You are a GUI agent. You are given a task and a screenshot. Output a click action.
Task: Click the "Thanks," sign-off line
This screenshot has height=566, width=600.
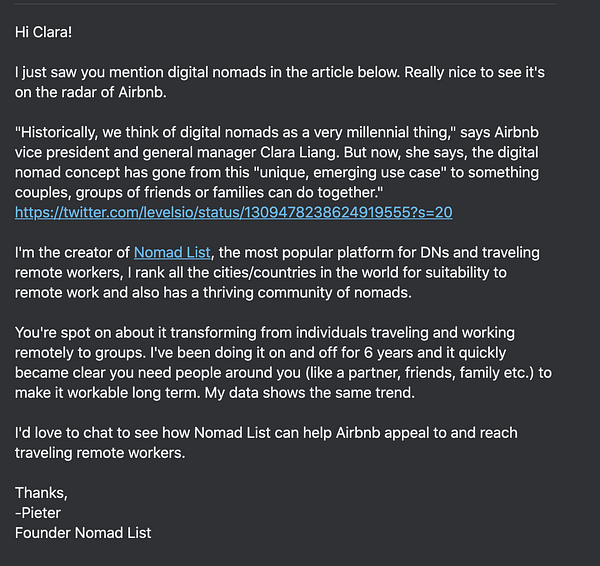(41, 493)
